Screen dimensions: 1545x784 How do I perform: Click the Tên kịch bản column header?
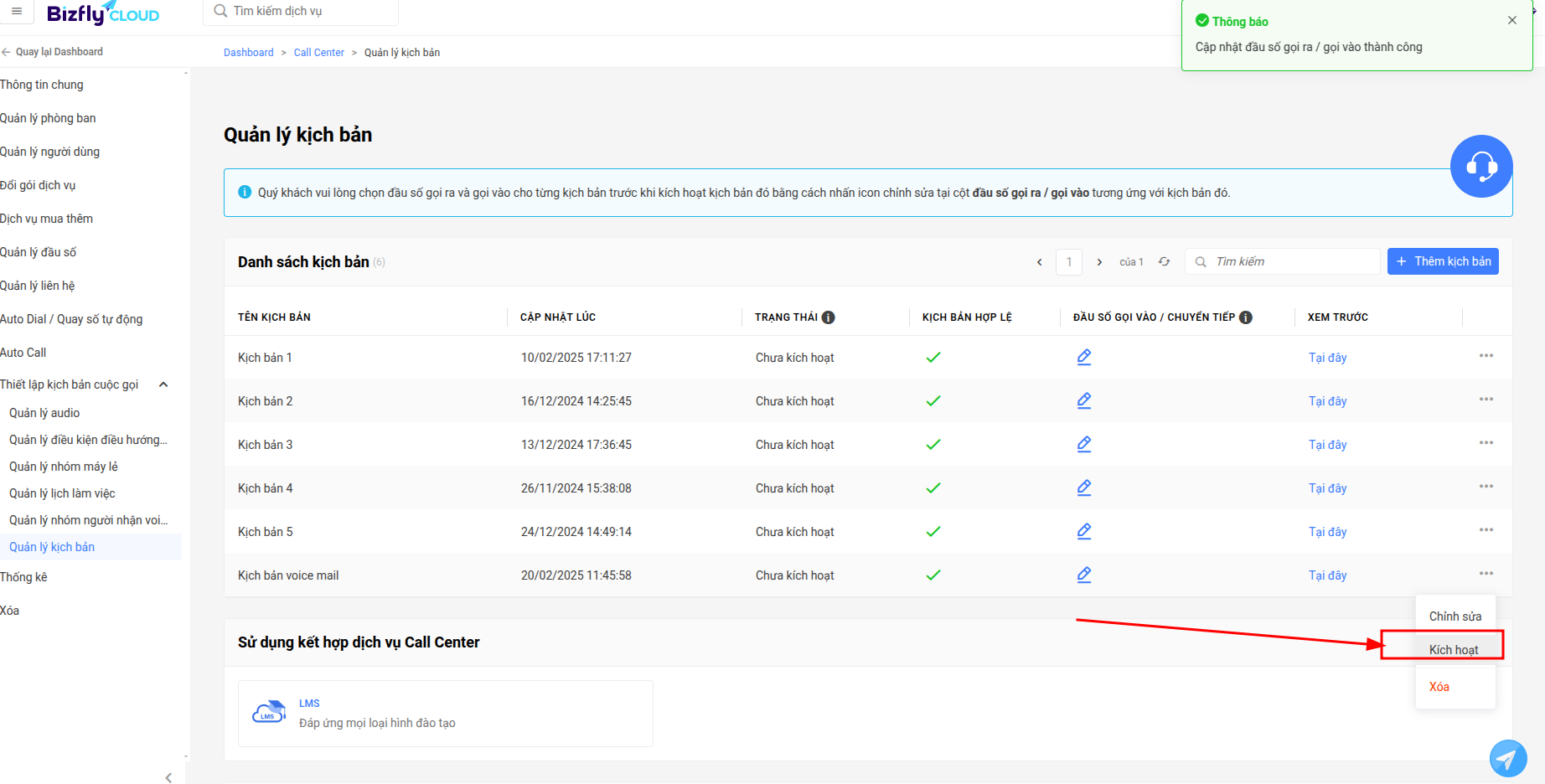pyautogui.click(x=274, y=317)
